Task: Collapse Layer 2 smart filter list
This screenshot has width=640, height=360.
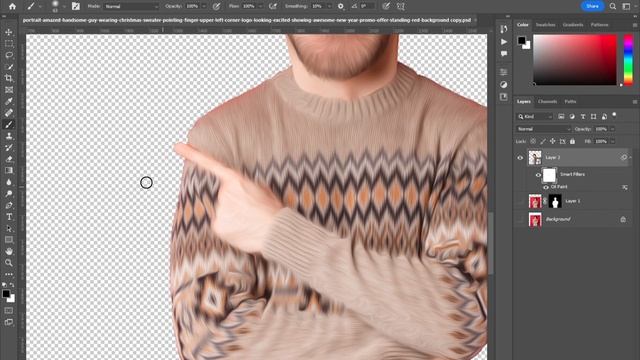Action: point(630,157)
